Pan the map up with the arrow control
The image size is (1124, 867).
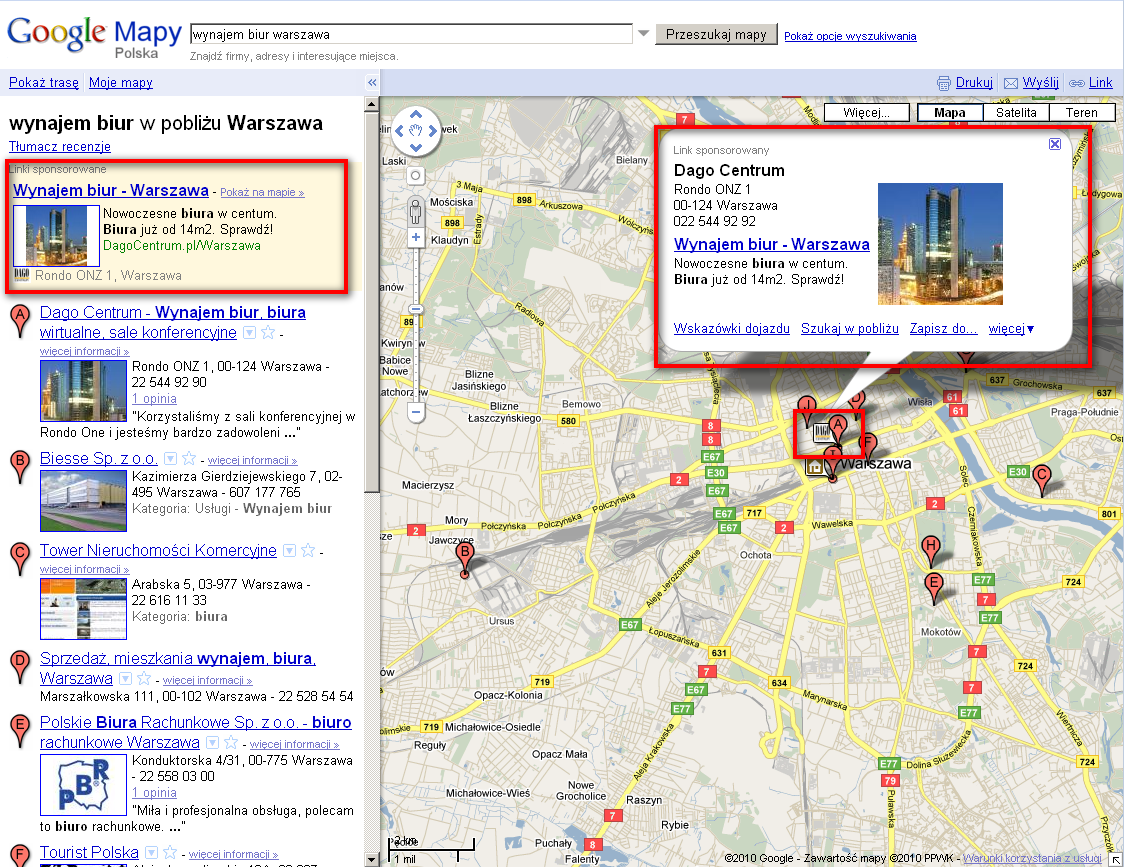416,115
